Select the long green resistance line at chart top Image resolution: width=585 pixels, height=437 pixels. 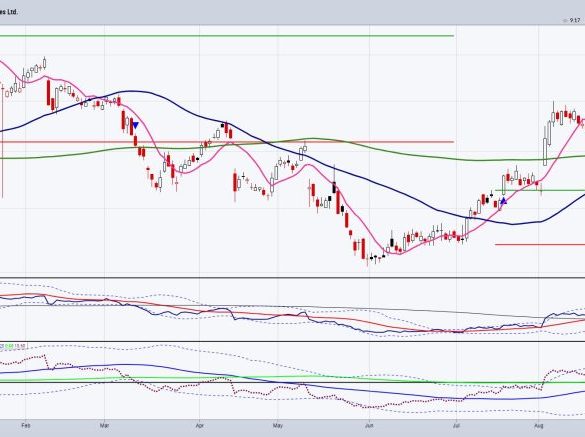tap(227, 36)
